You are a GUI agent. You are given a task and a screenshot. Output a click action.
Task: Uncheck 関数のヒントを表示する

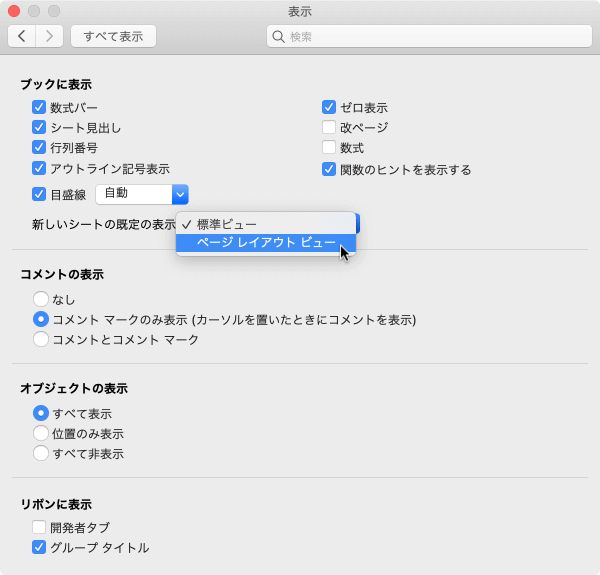pyautogui.click(x=329, y=169)
